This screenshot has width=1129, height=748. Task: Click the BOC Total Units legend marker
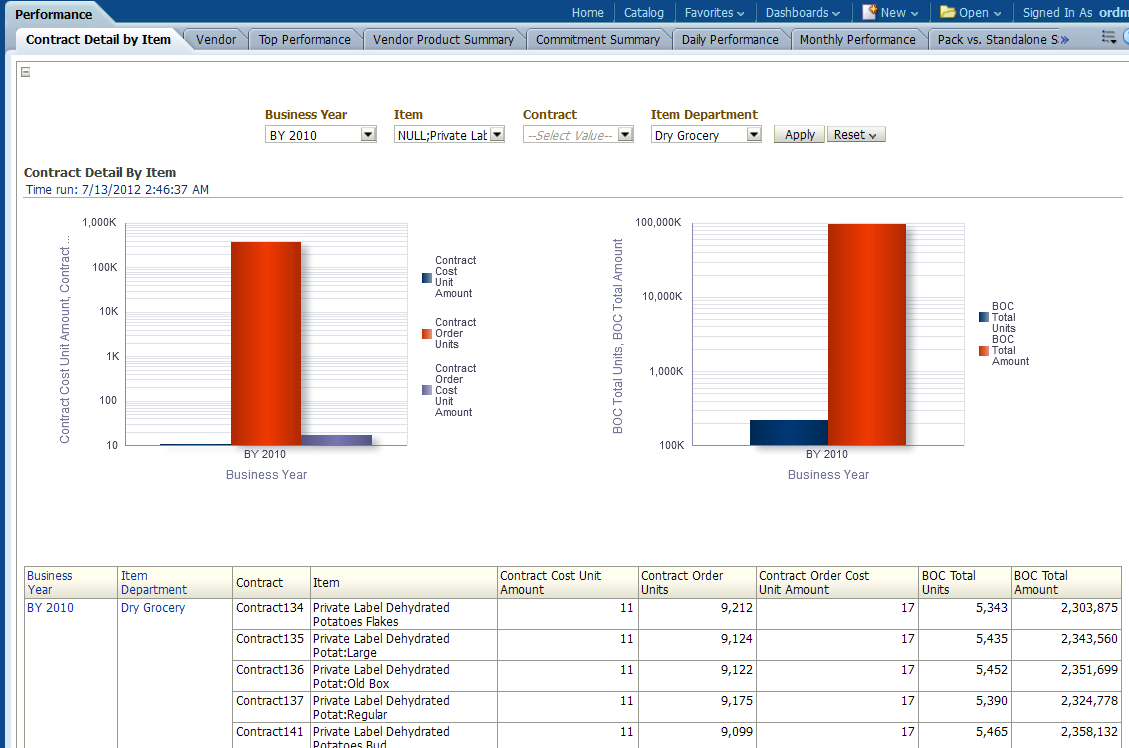click(x=984, y=317)
